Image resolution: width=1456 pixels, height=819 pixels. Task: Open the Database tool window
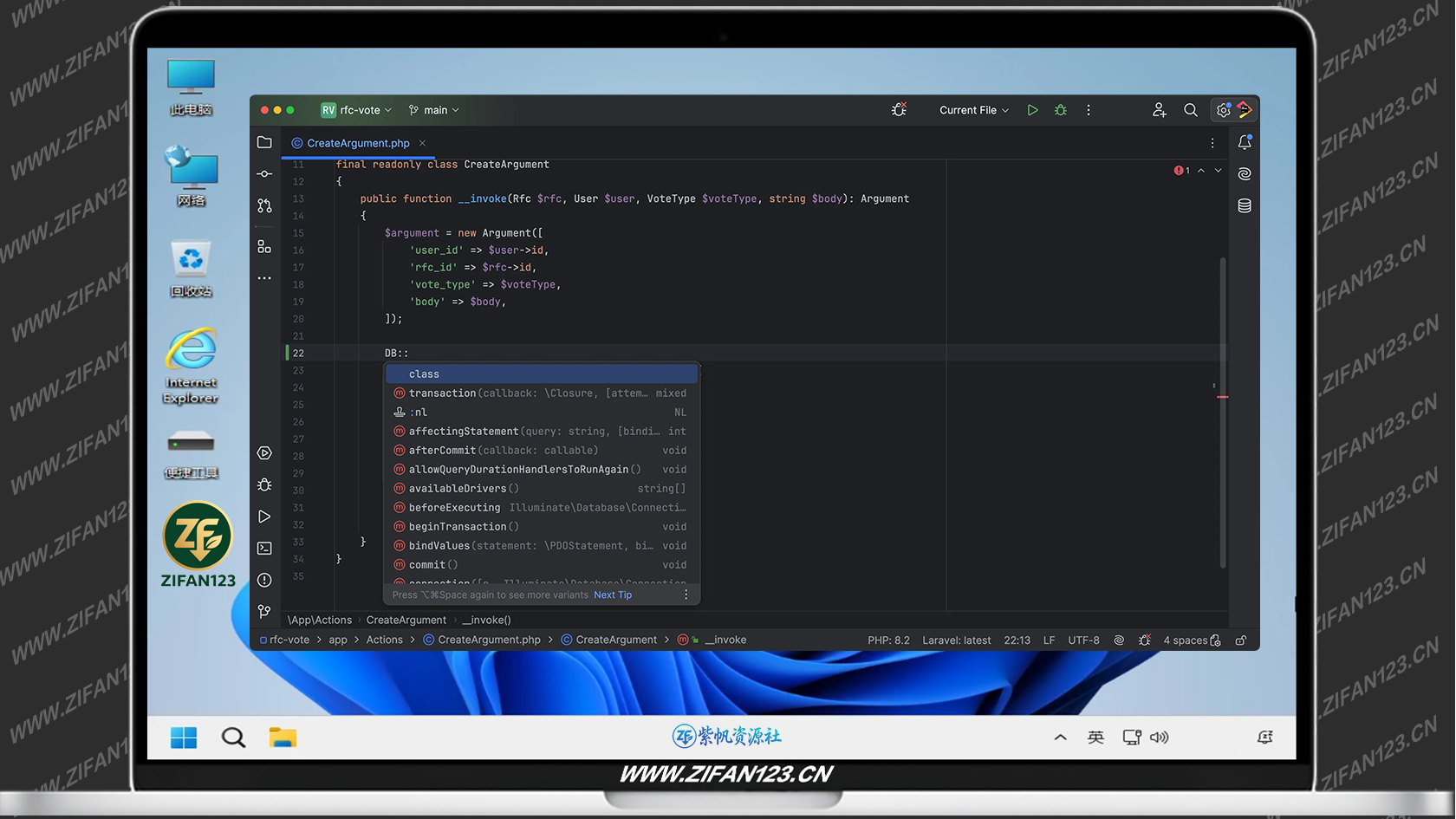tap(1245, 205)
